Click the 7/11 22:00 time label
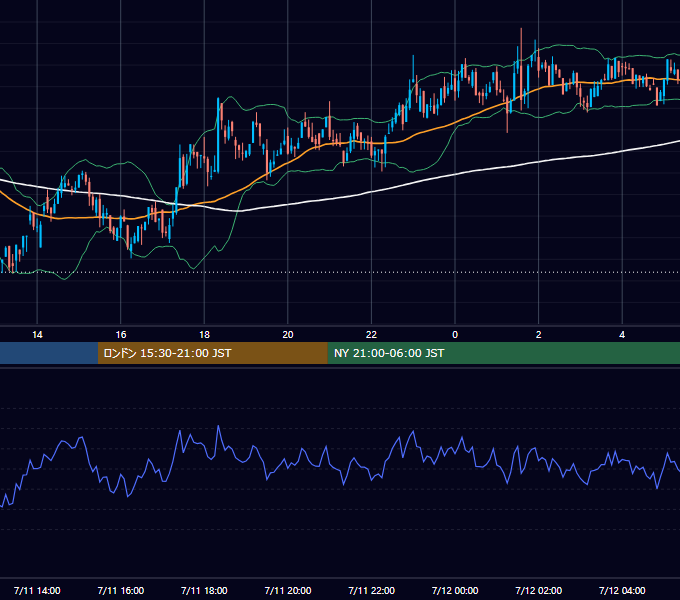Image resolution: width=680 pixels, height=600 pixels. point(372,590)
